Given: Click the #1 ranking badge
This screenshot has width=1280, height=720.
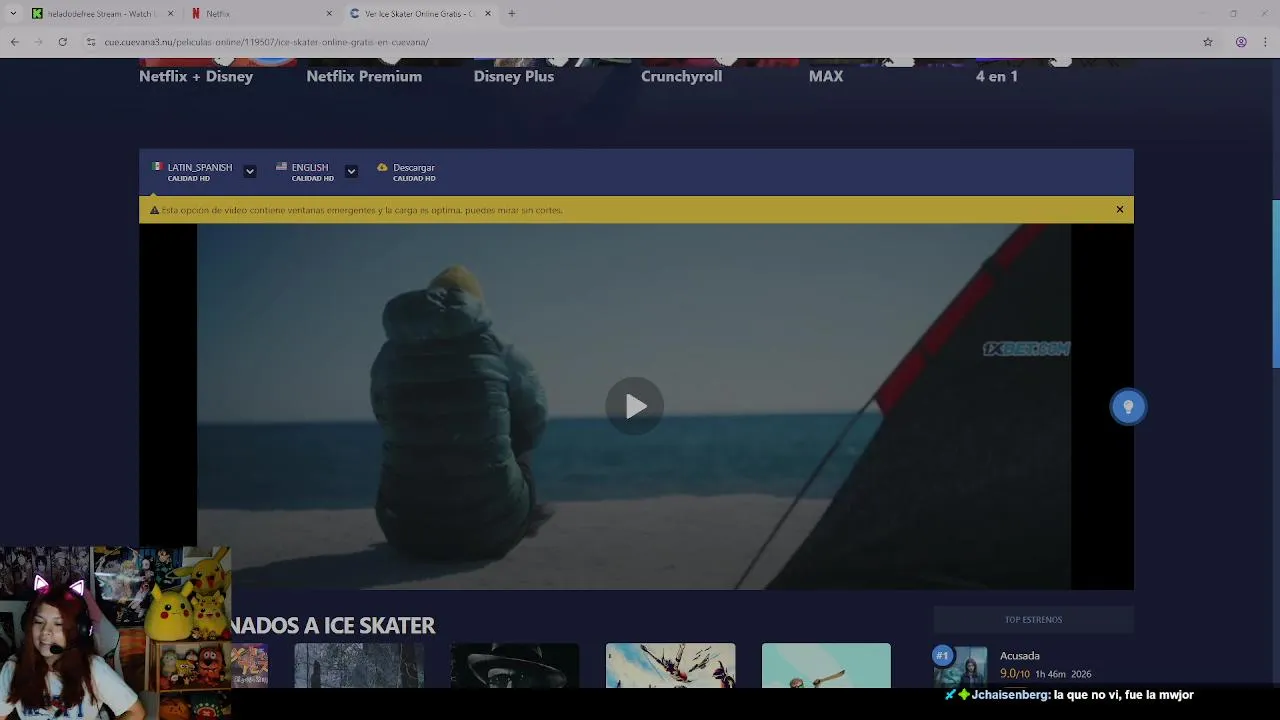Looking at the screenshot, I should (x=942, y=656).
